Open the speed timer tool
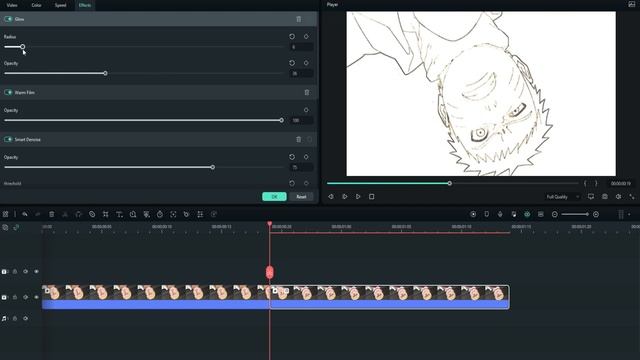This screenshot has width=640, height=360. coord(160,214)
